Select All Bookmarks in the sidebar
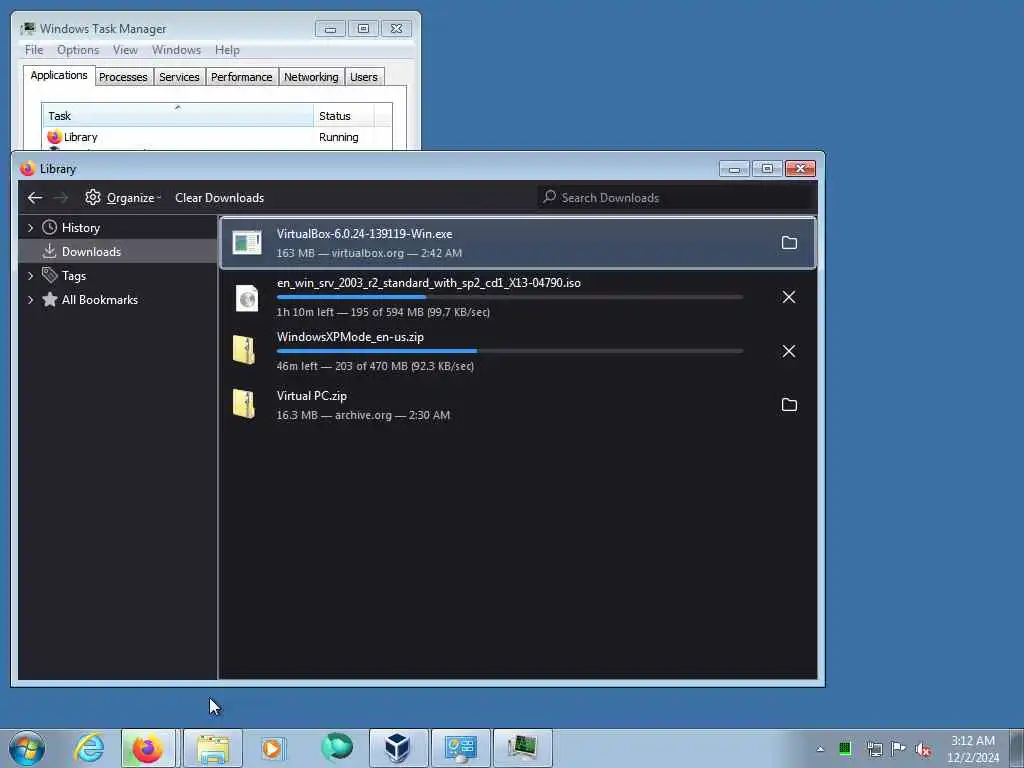Image resolution: width=1024 pixels, height=768 pixels. pos(99,300)
